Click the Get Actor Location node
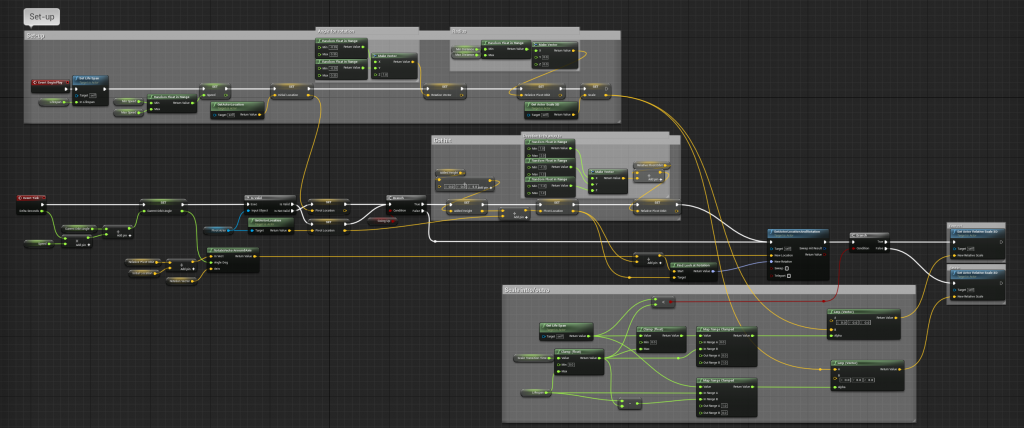 [229, 104]
